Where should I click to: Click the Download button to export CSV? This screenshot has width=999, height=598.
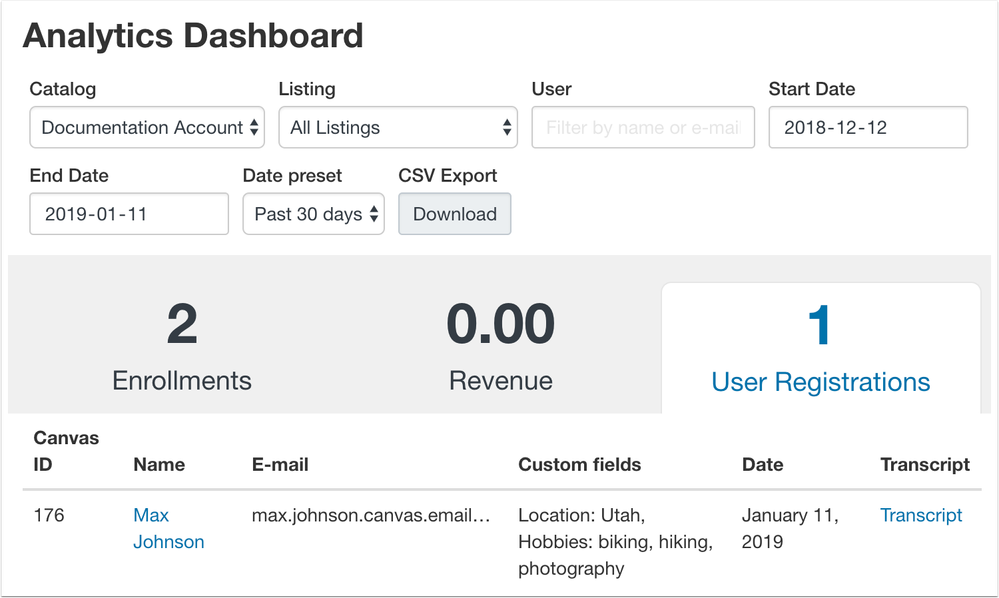click(x=454, y=213)
